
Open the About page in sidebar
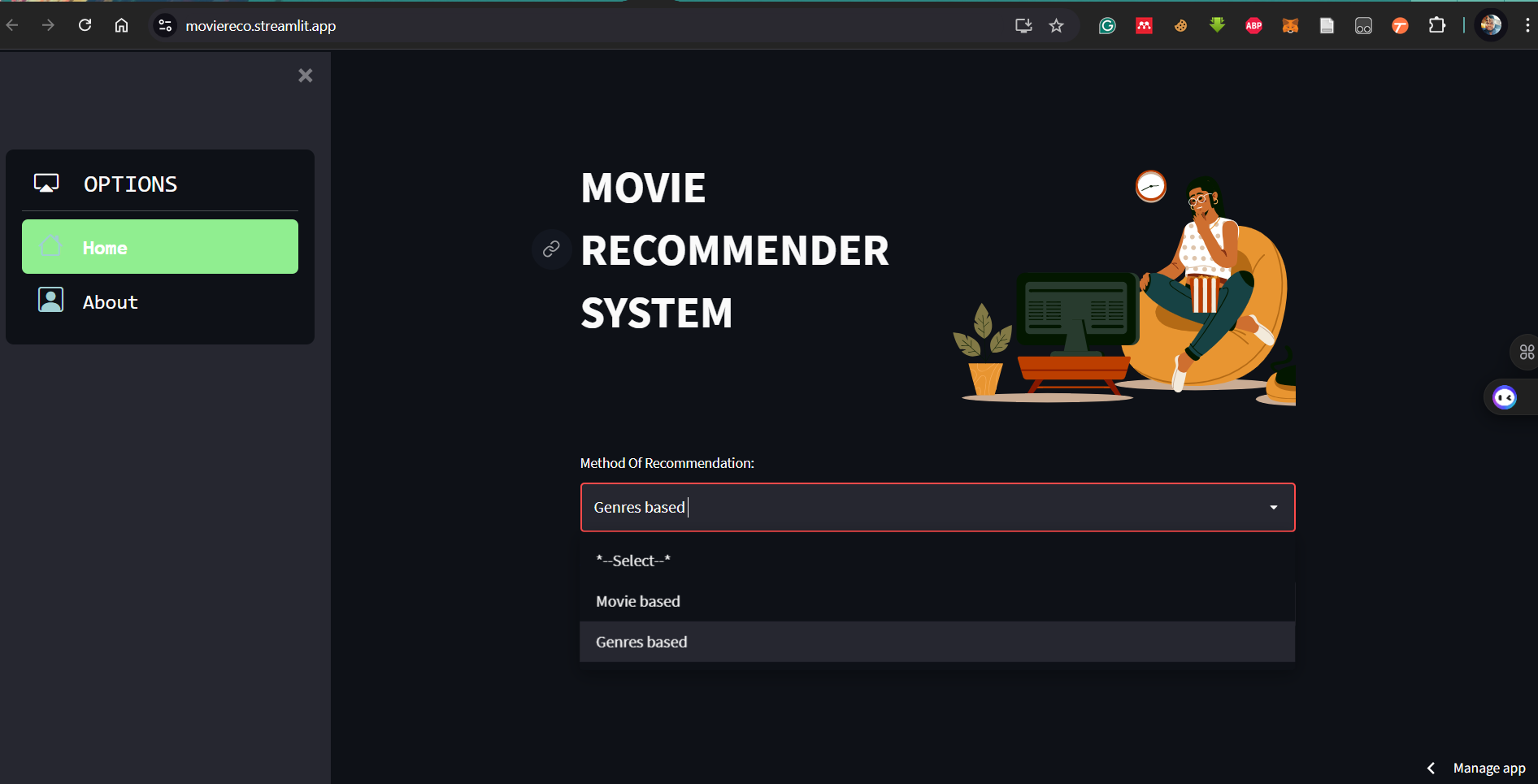click(110, 302)
